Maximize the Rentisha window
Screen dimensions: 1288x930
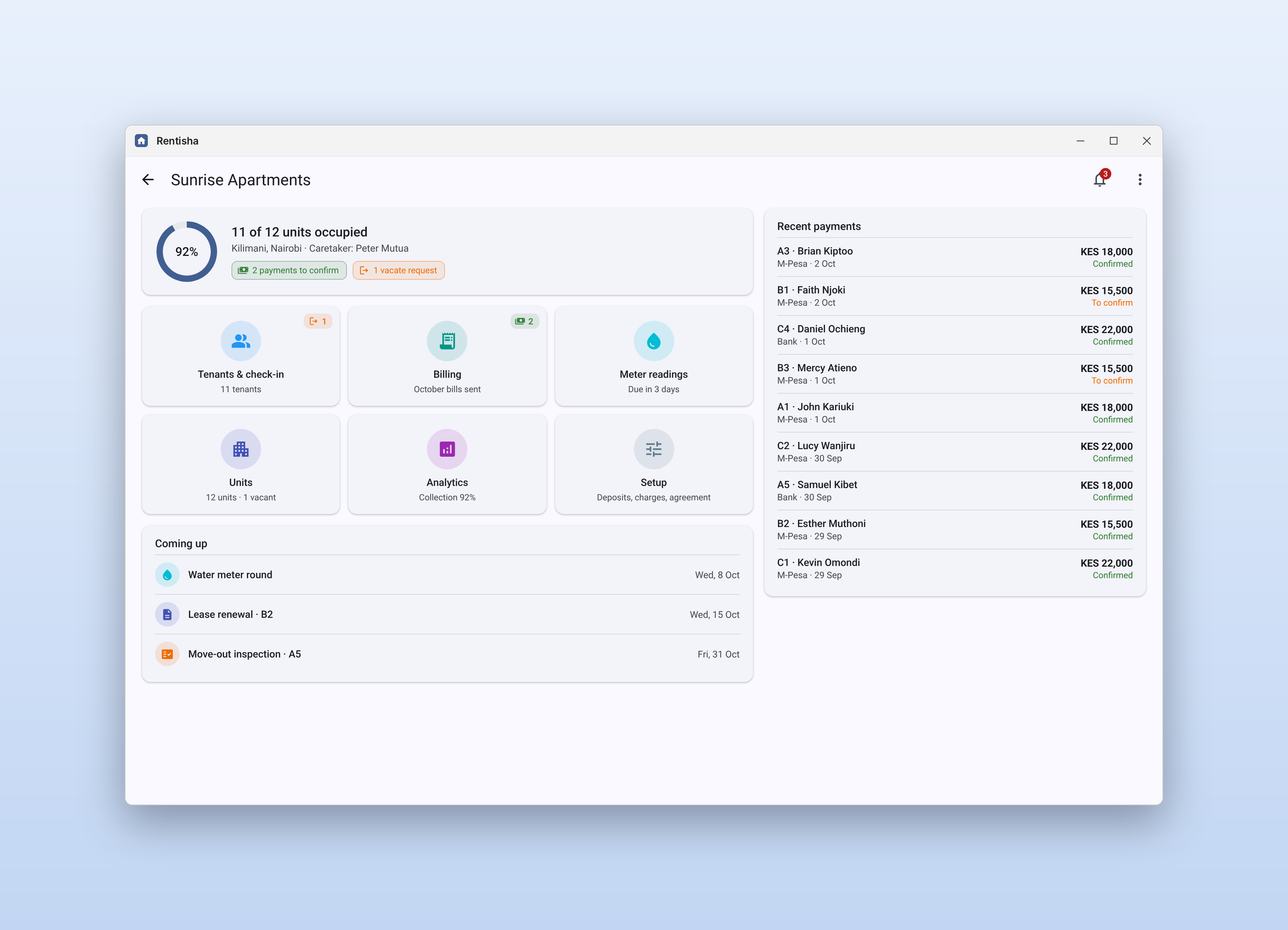pos(1113,141)
